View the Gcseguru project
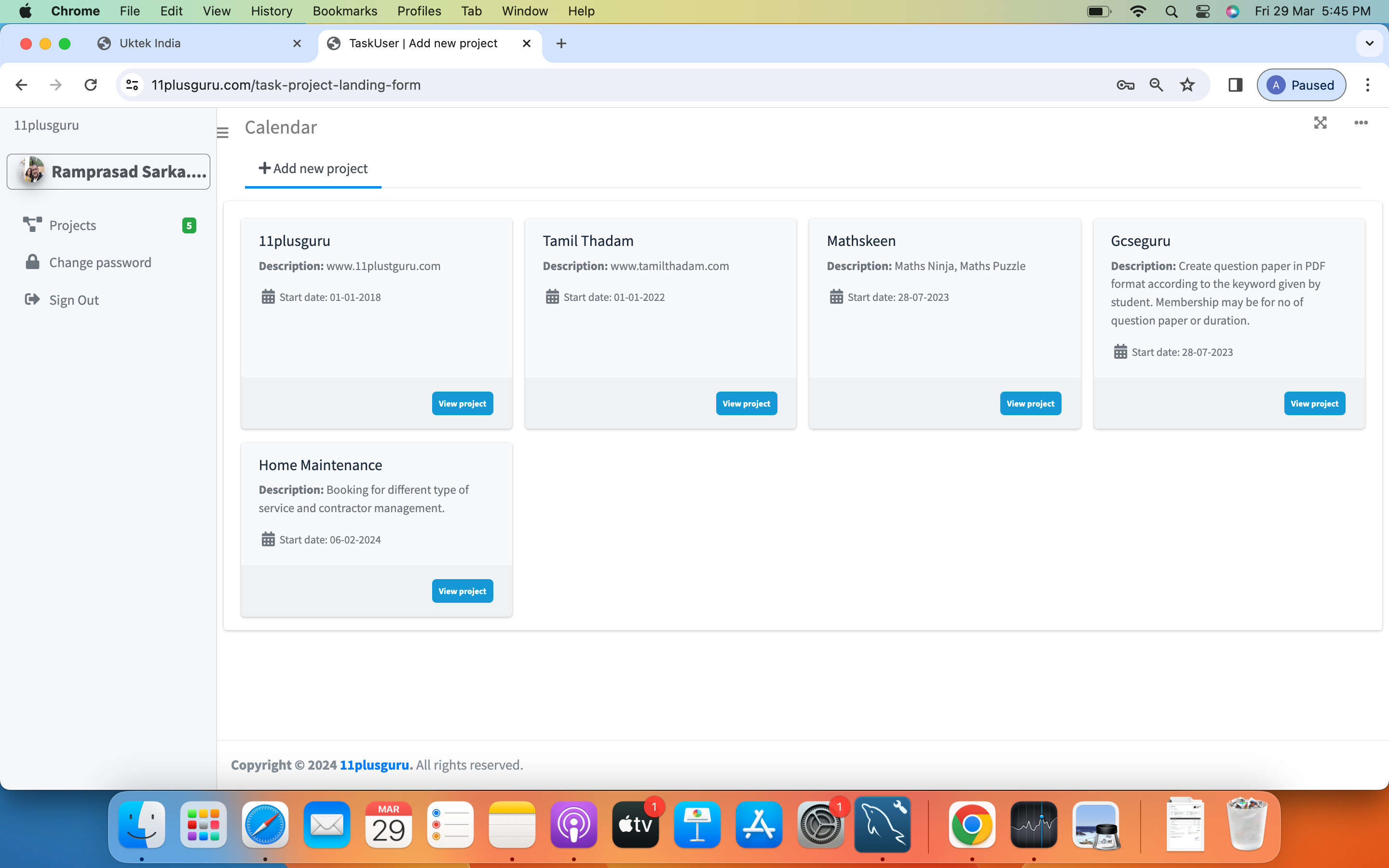 [x=1314, y=404]
